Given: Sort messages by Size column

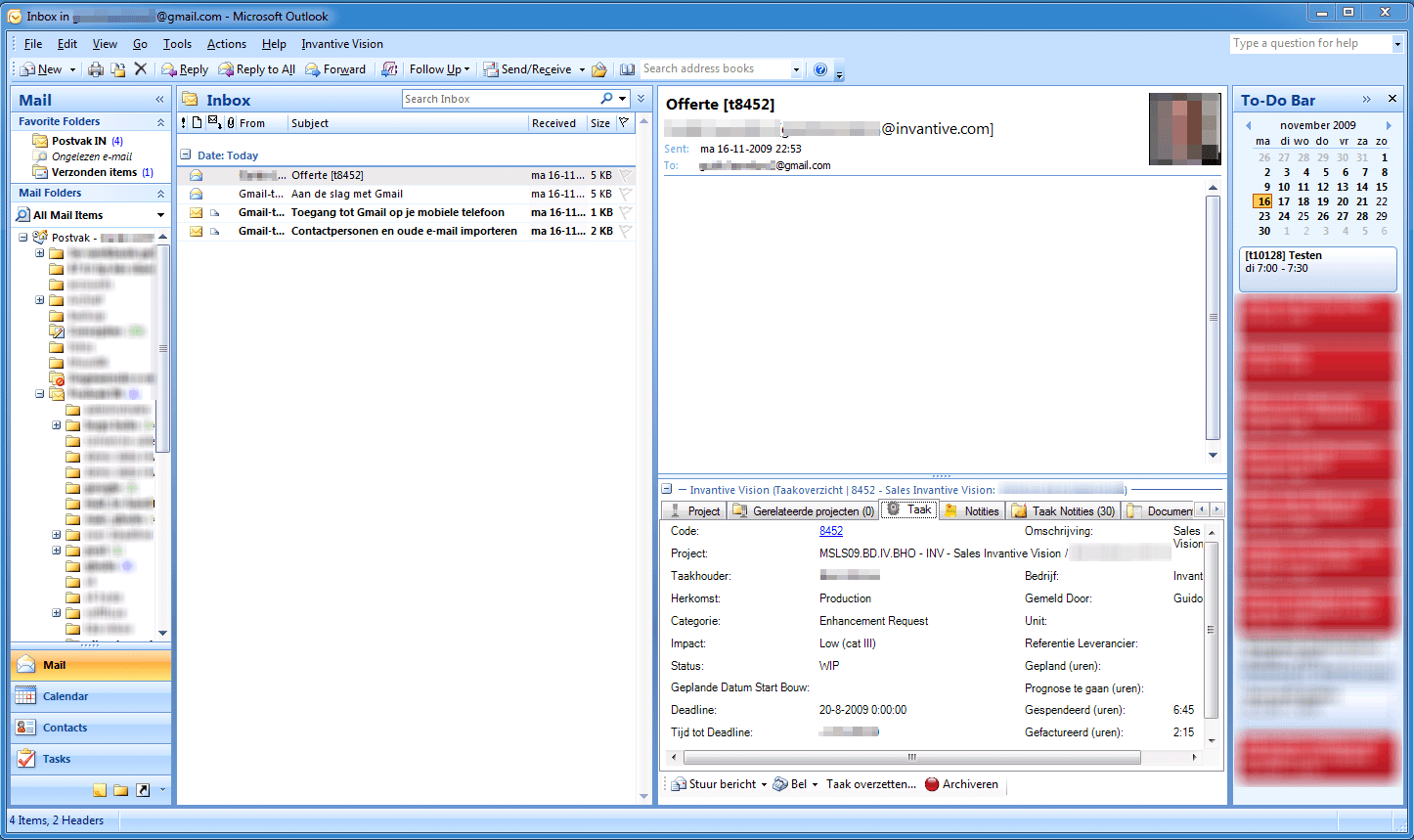Looking at the screenshot, I should (x=600, y=123).
